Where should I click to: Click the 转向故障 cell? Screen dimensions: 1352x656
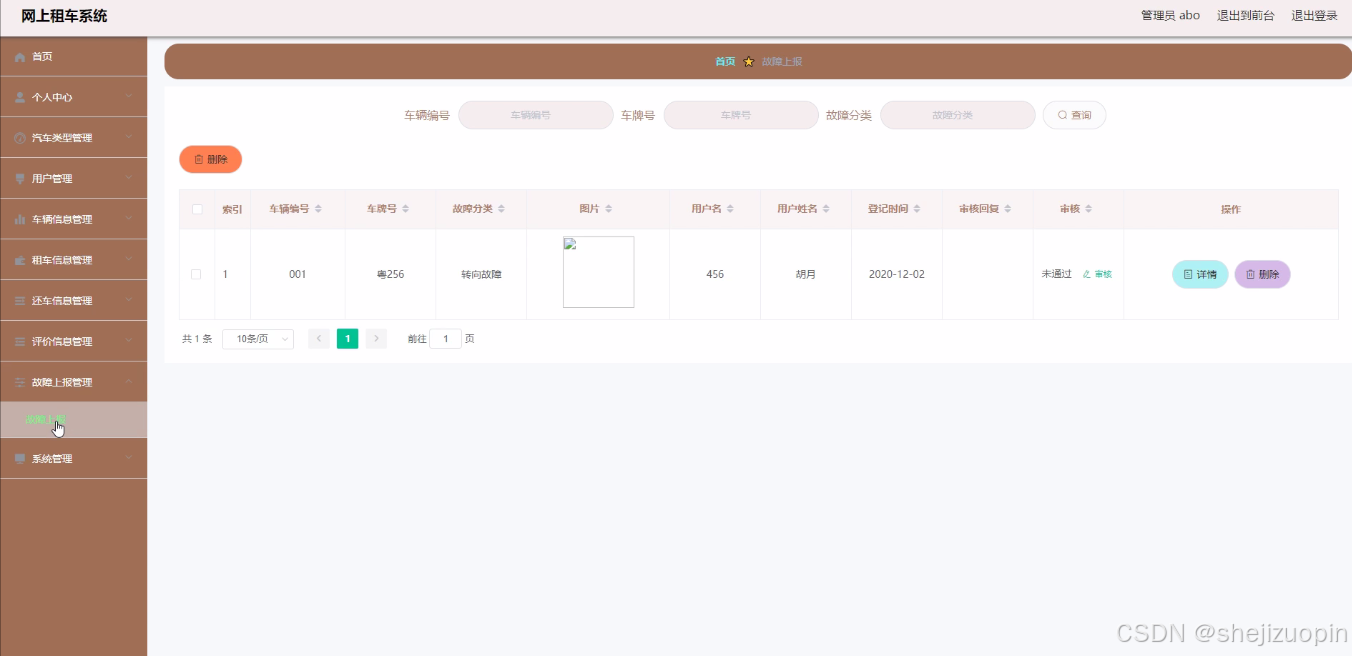tap(481, 274)
